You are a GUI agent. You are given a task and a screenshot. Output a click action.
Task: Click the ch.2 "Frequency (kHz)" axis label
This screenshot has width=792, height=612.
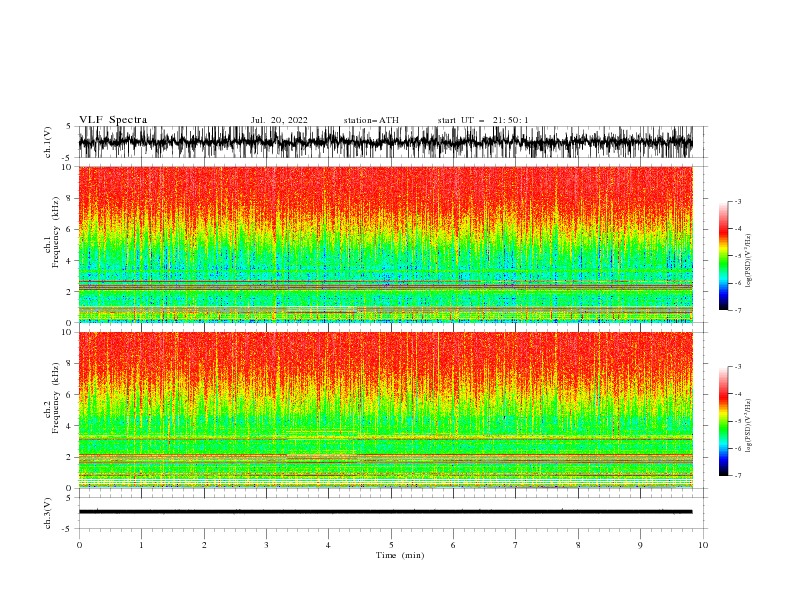(x=56, y=397)
